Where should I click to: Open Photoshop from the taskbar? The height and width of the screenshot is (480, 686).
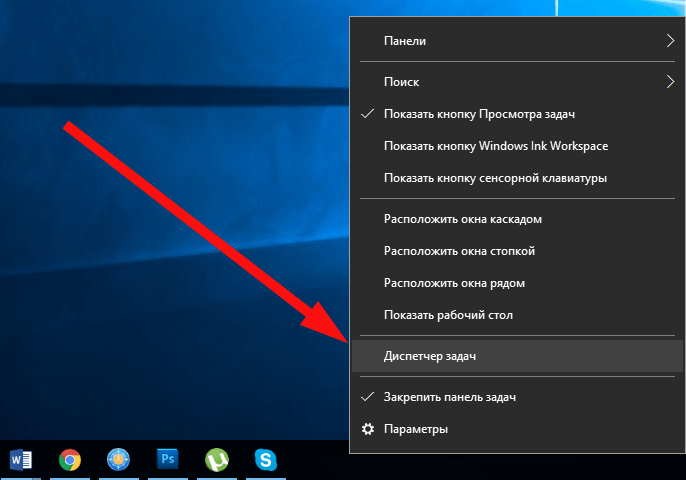point(168,459)
